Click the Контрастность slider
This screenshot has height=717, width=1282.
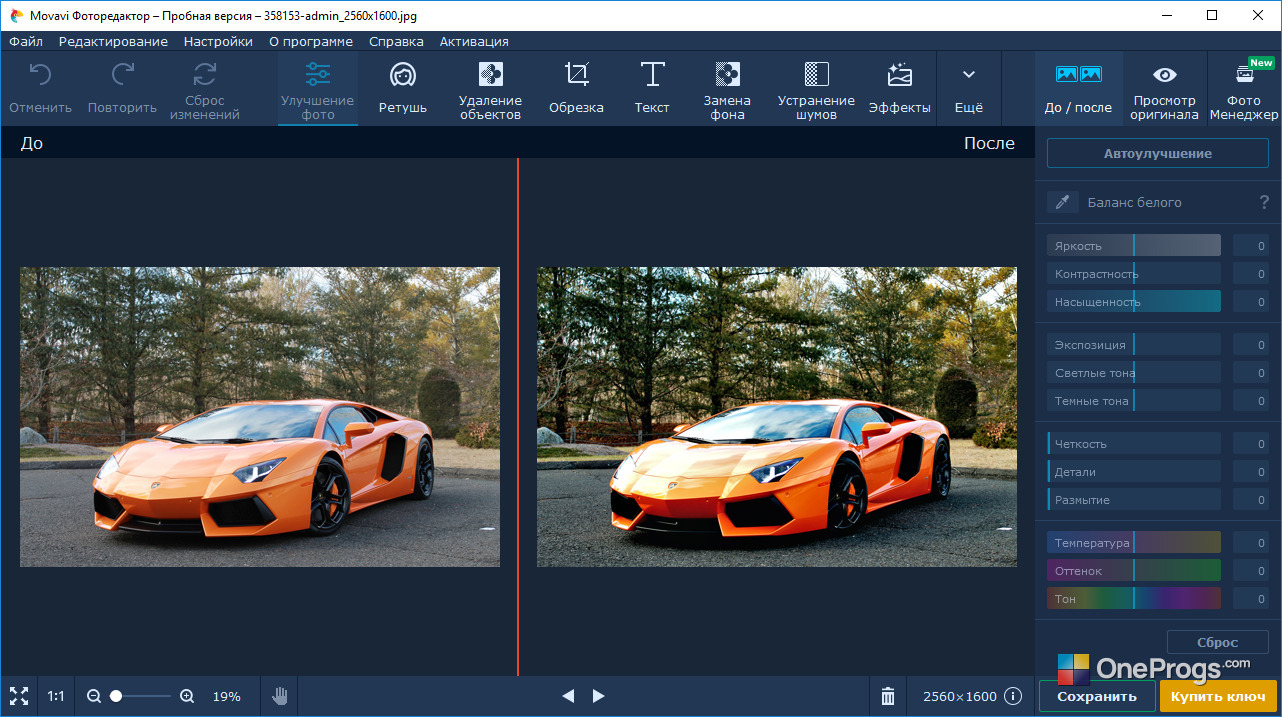(1134, 273)
